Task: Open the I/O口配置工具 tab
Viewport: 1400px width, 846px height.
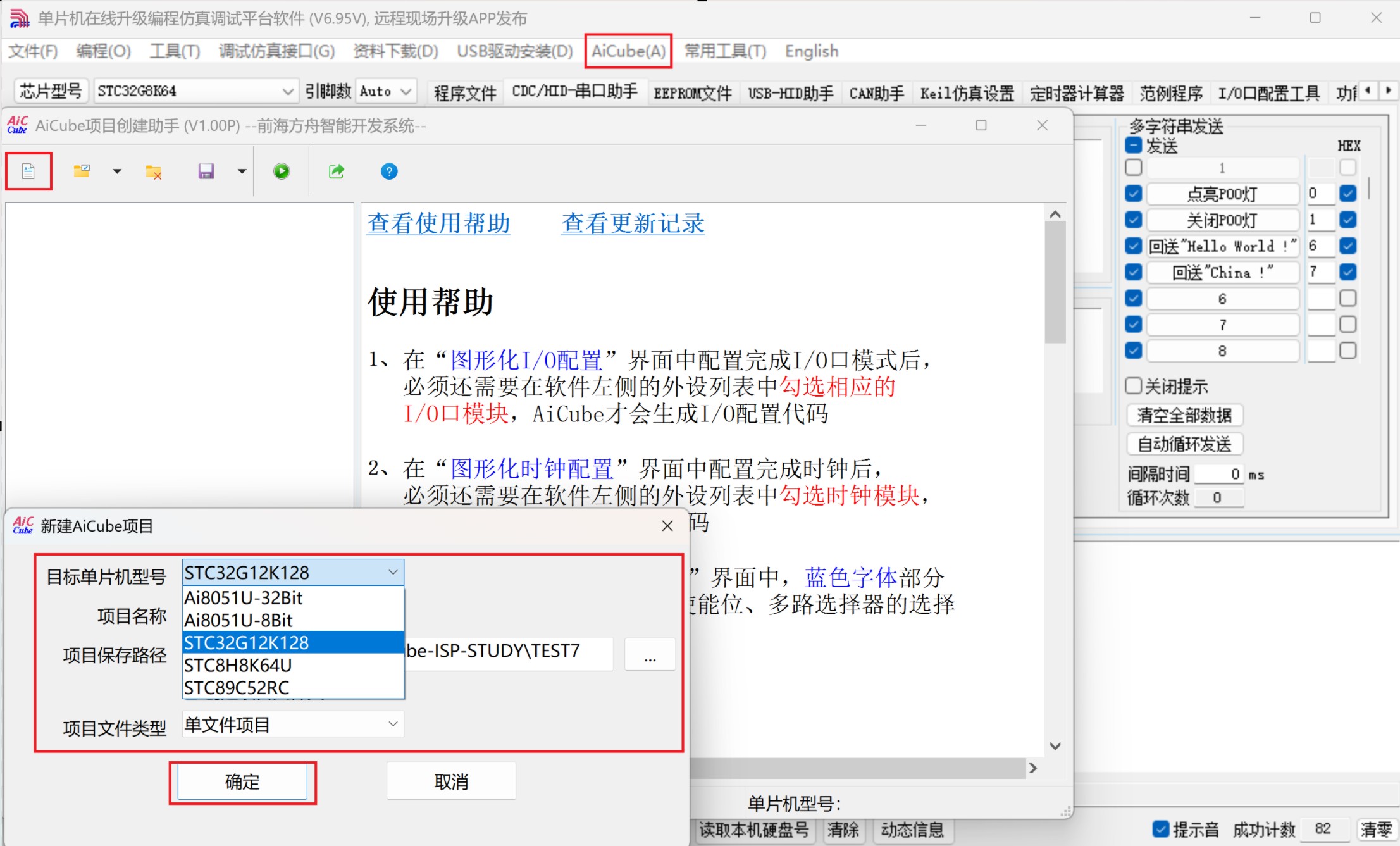Action: [x=1269, y=93]
